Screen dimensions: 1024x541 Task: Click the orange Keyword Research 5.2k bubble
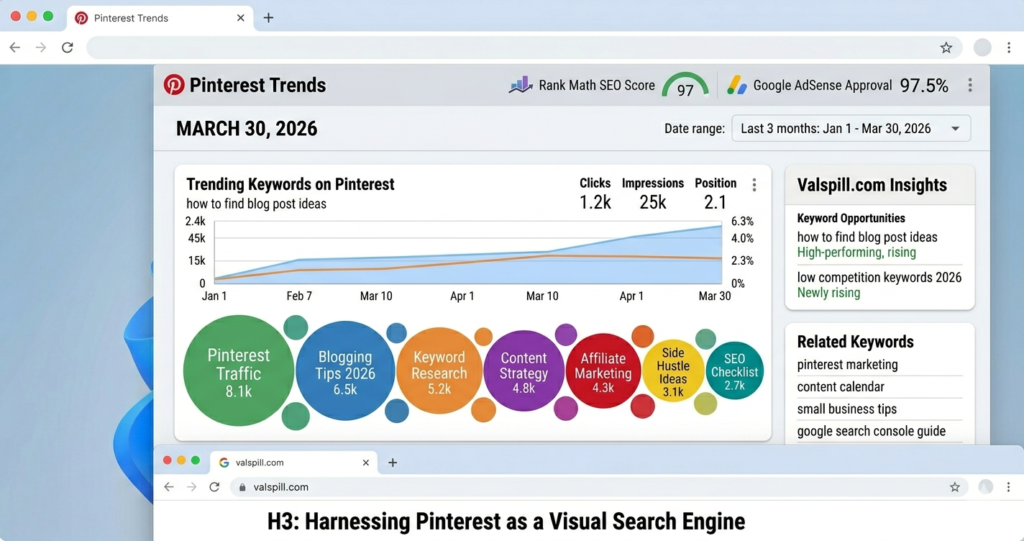click(x=439, y=371)
